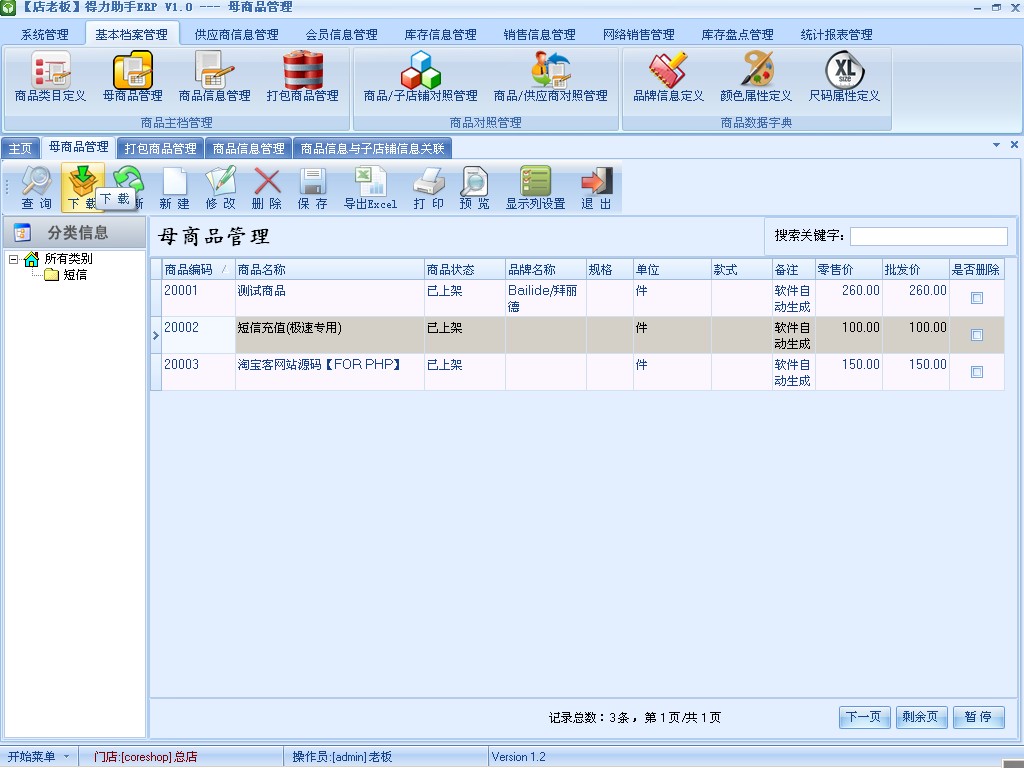Click the 下一页 button
1024x768 pixels.
[864, 717]
